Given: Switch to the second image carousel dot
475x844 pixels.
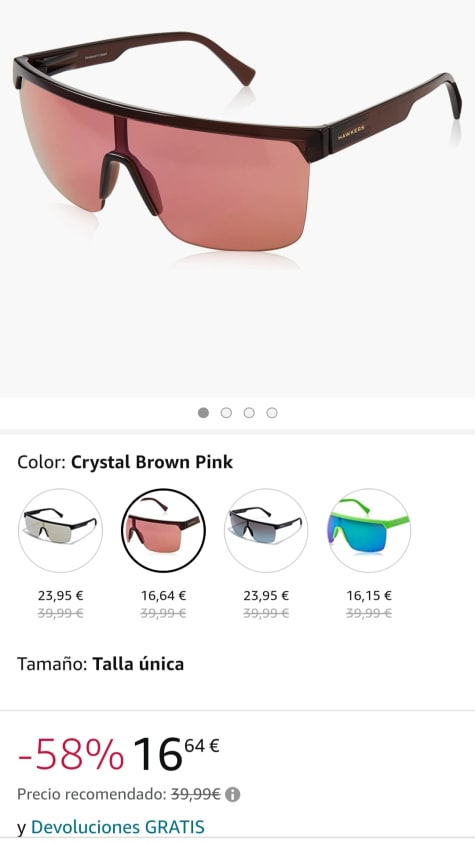Looking at the screenshot, I should pos(226,413).
